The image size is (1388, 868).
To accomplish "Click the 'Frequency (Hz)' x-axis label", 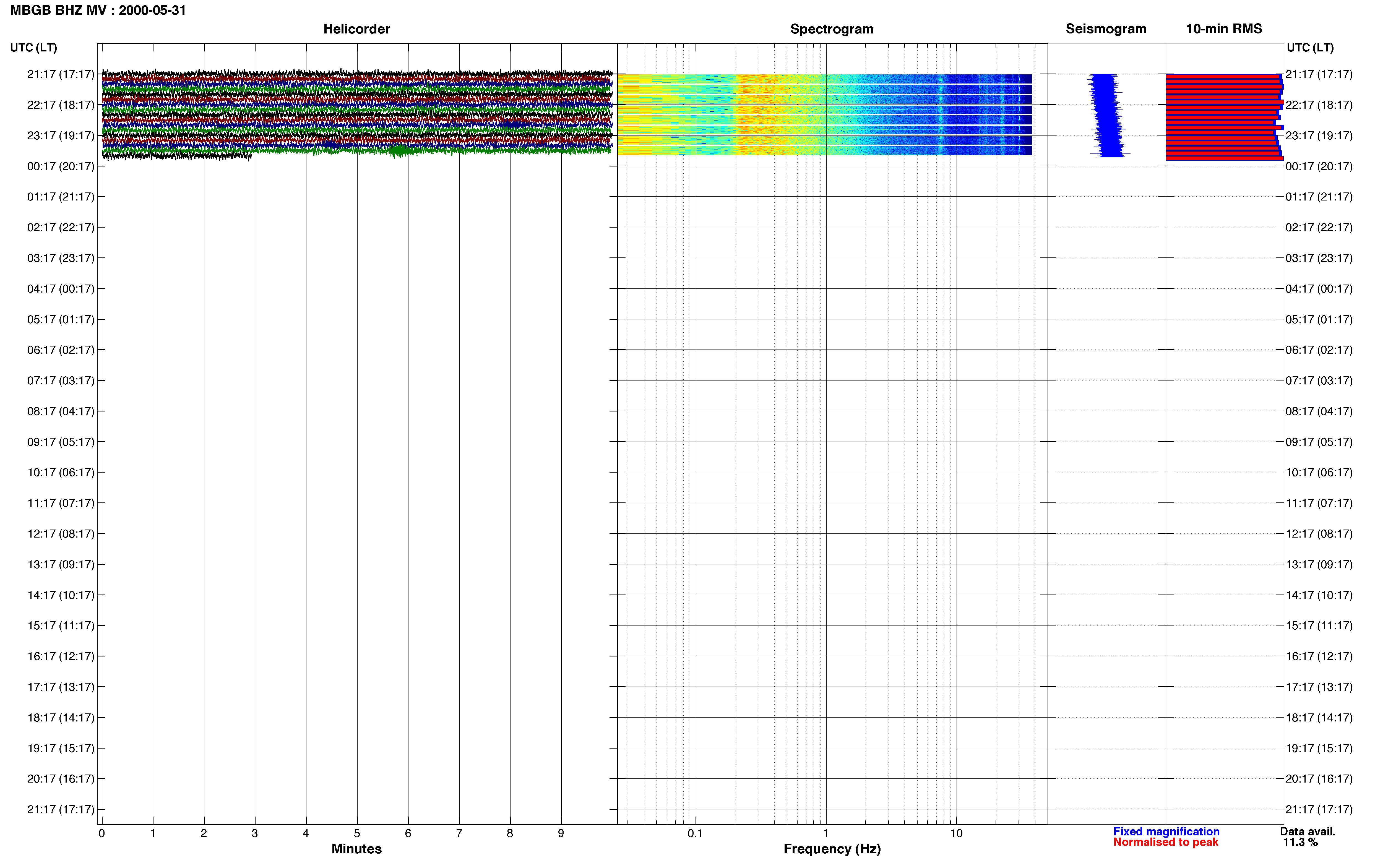I will pyautogui.click(x=832, y=849).
